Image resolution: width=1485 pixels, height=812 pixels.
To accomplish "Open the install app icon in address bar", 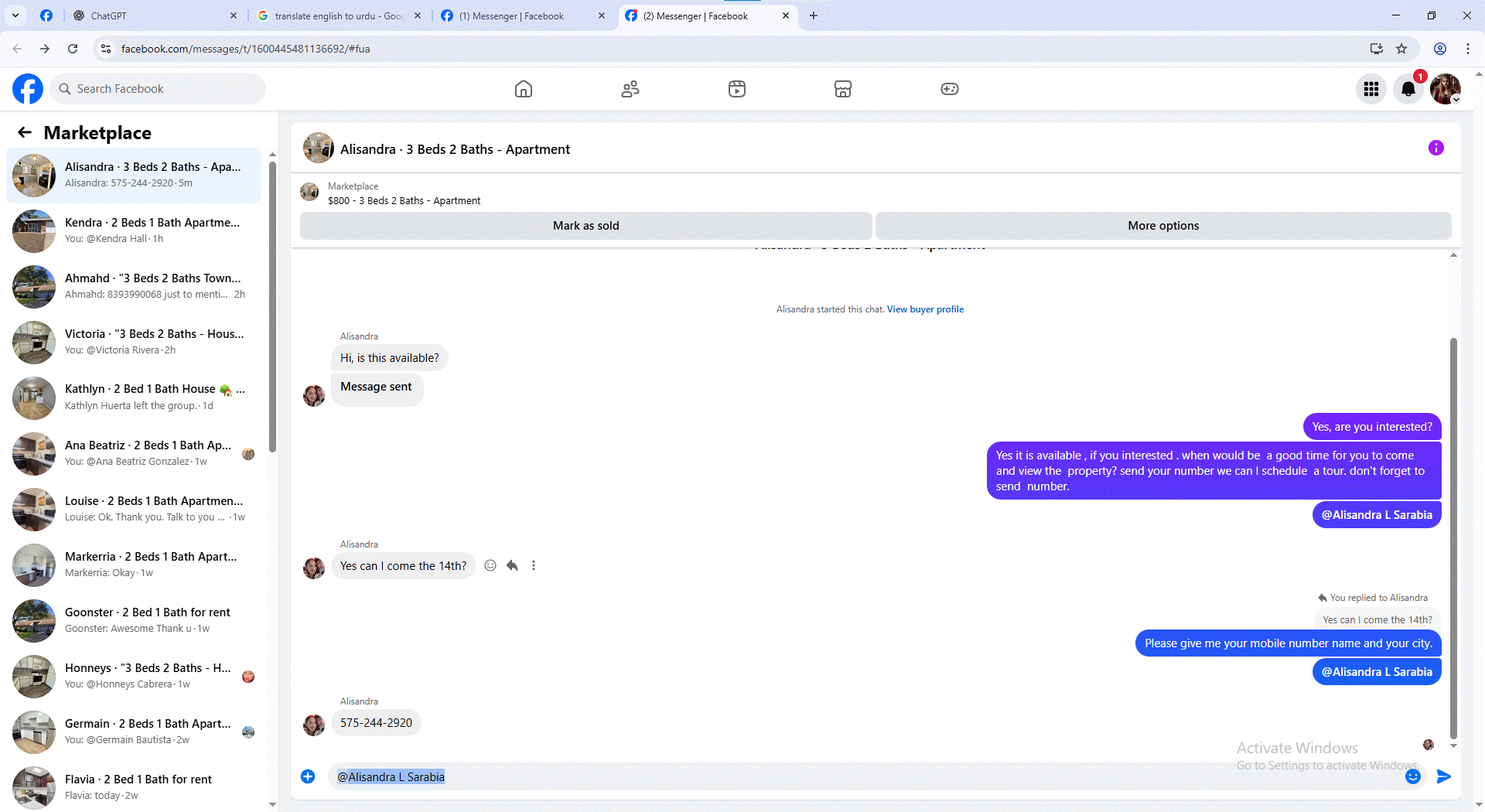I will click(1377, 49).
